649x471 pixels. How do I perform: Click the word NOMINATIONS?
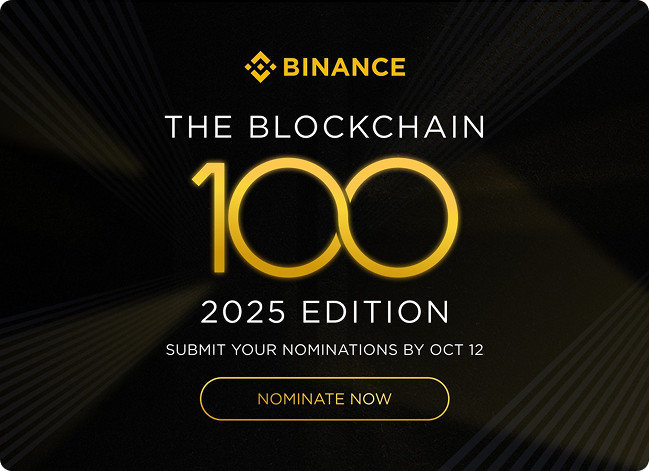[337, 350]
